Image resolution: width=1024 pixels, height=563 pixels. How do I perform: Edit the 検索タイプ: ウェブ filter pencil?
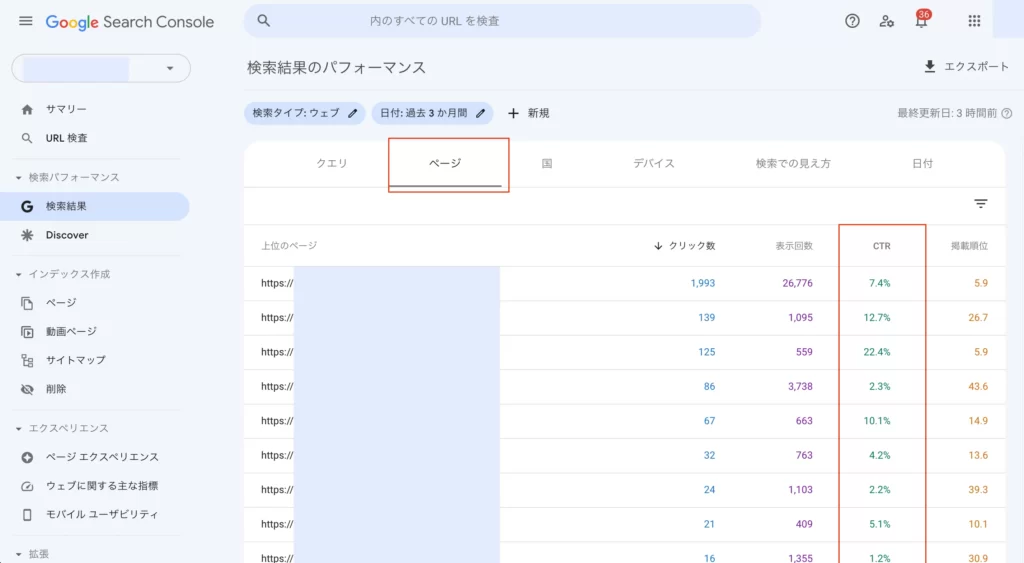pyautogui.click(x=353, y=113)
